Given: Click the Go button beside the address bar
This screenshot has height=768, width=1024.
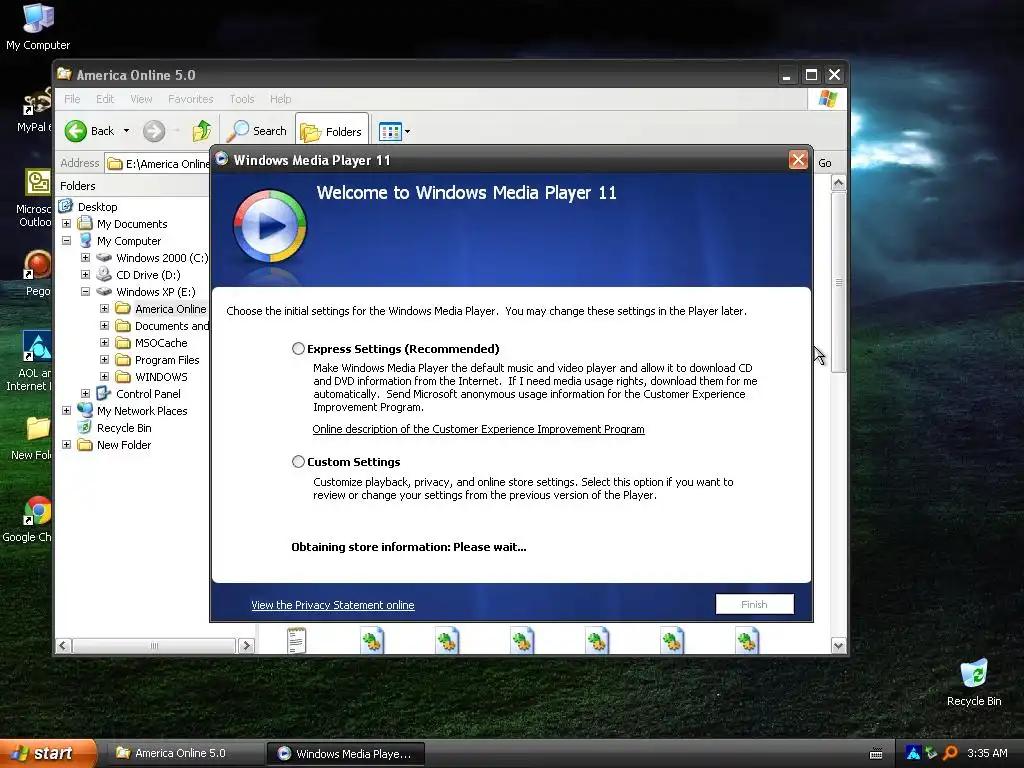Looking at the screenshot, I should (824, 163).
